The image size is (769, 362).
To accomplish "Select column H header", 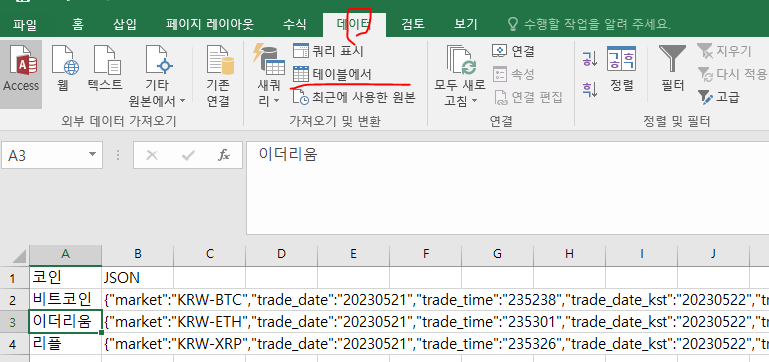I will 569,254.
